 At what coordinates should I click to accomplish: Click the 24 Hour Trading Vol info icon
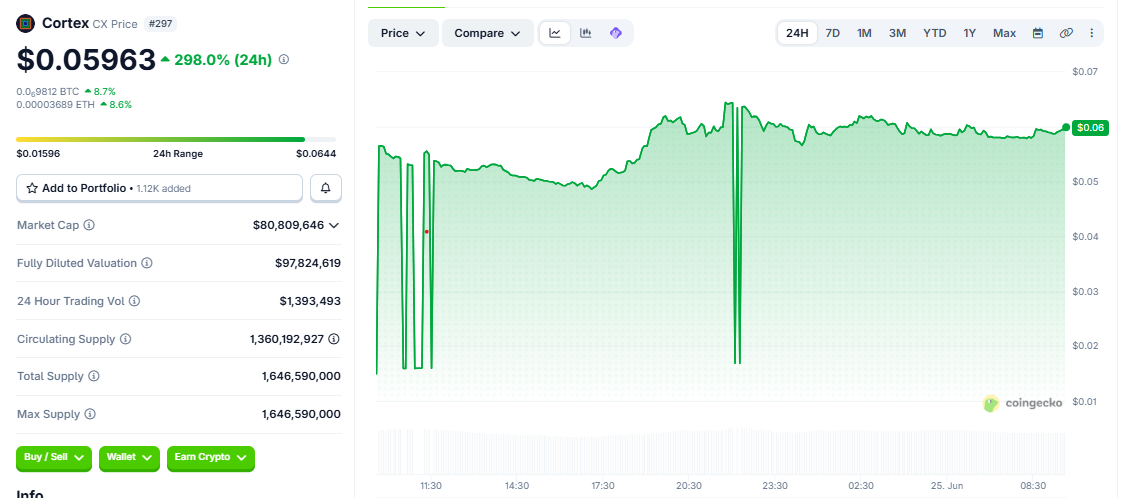pos(134,301)
